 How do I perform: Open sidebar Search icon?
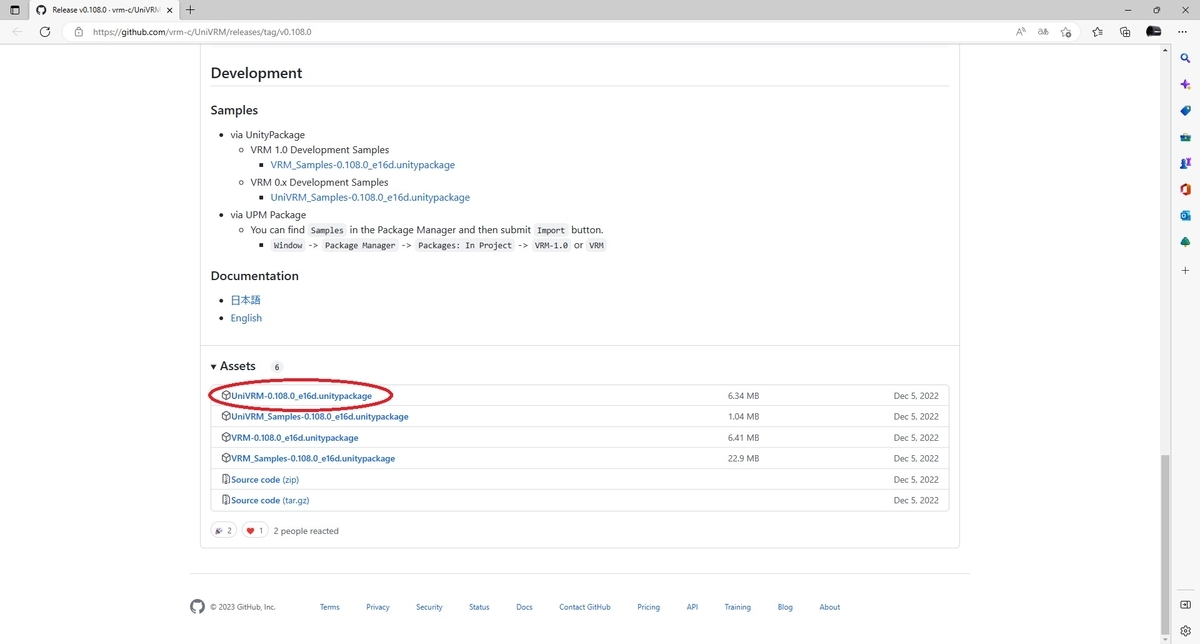coord(1186,59)
